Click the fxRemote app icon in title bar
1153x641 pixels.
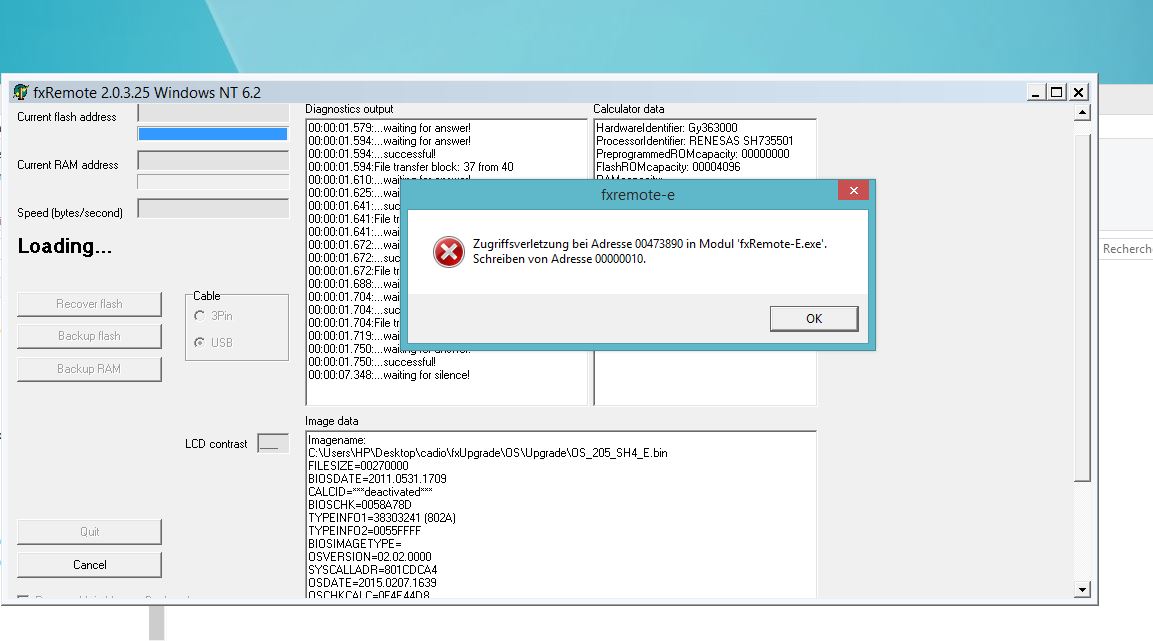21,92
